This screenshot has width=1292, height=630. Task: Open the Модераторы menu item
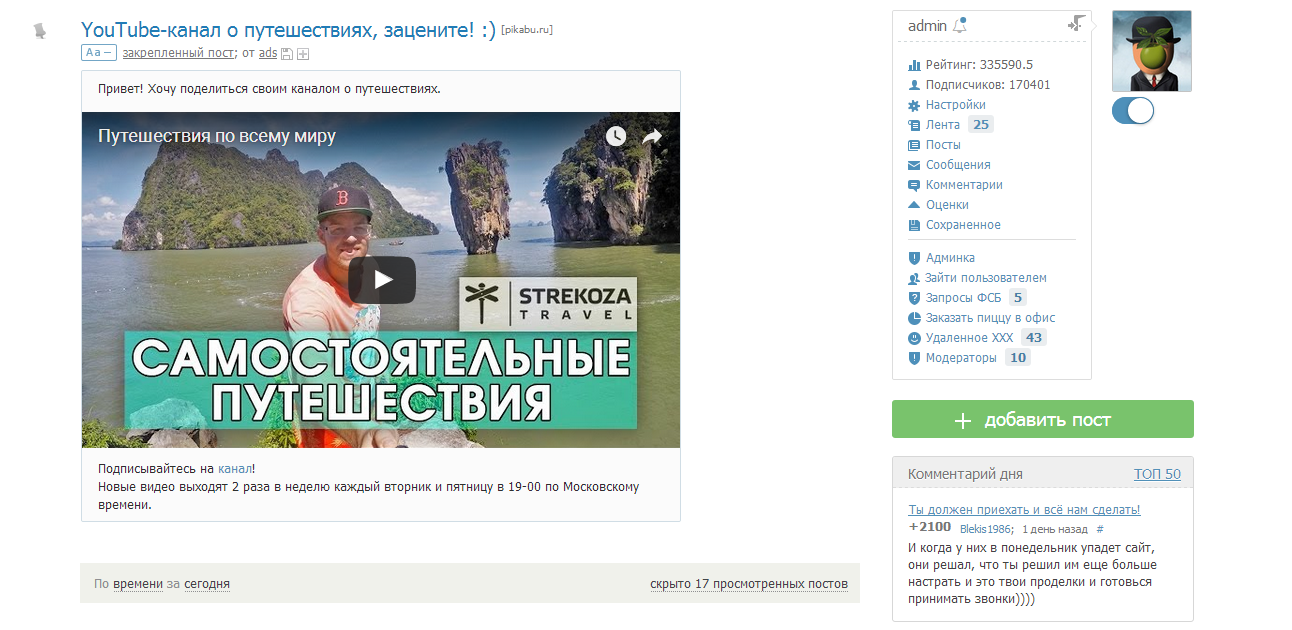(968, 358)
